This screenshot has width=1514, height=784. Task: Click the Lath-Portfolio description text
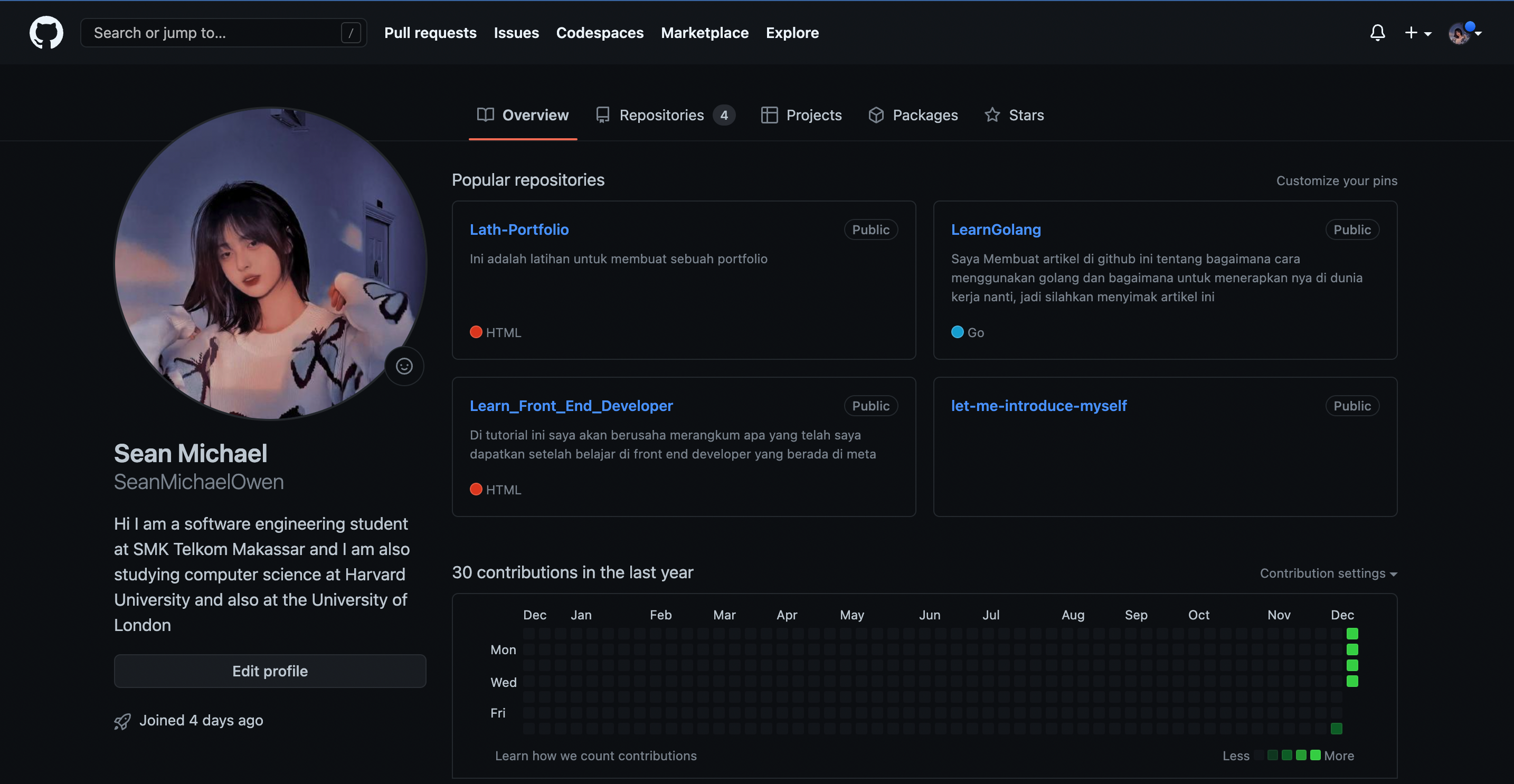[618, 259]
